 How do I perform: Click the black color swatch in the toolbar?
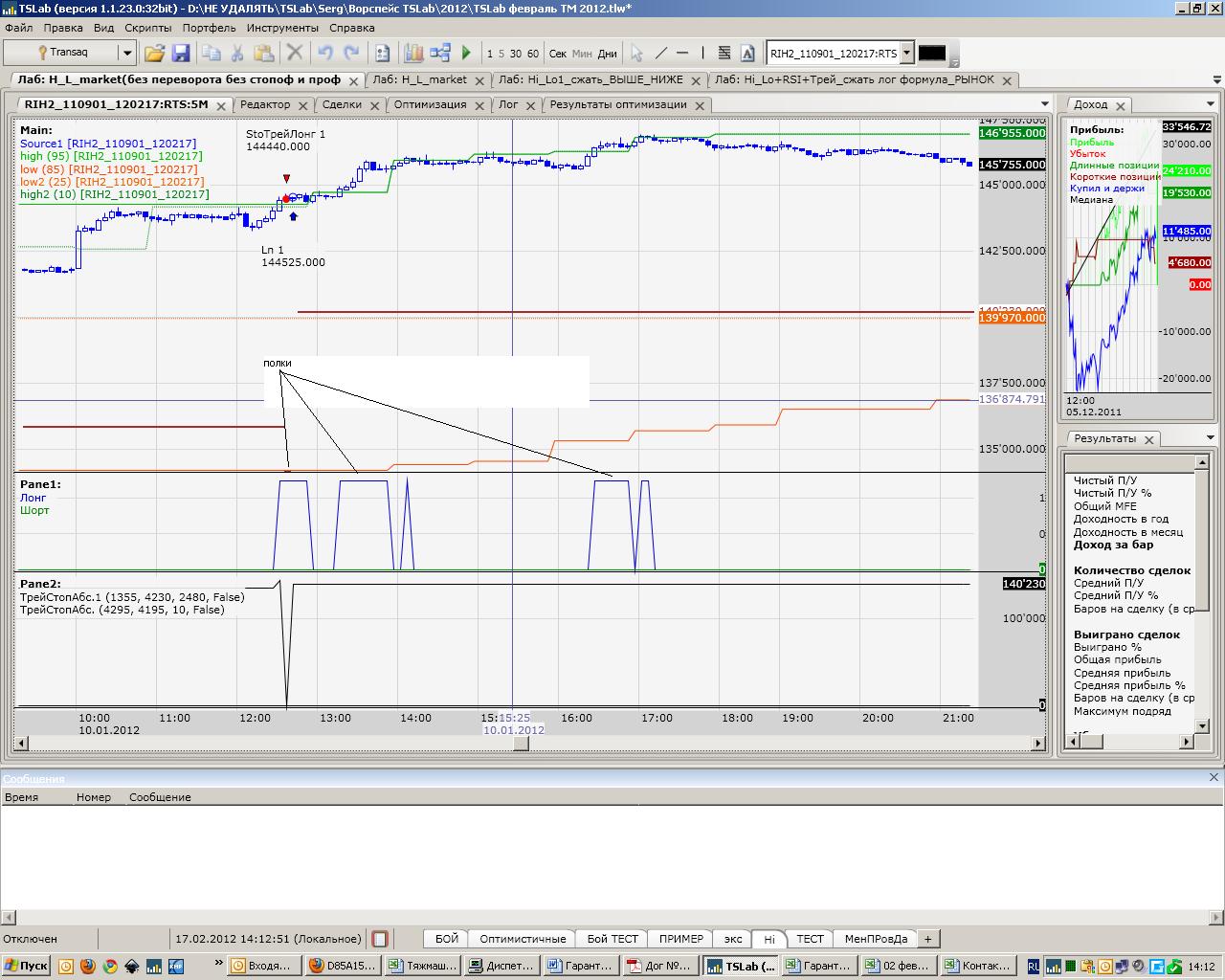931,54
